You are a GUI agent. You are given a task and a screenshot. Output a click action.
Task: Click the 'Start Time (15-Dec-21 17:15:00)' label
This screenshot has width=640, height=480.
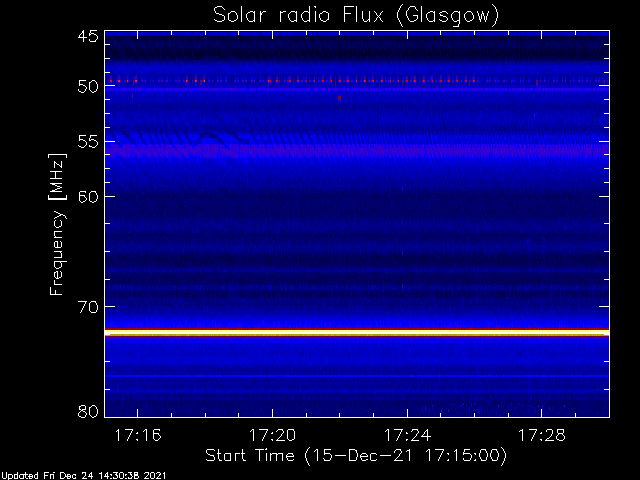click(356, 456)
